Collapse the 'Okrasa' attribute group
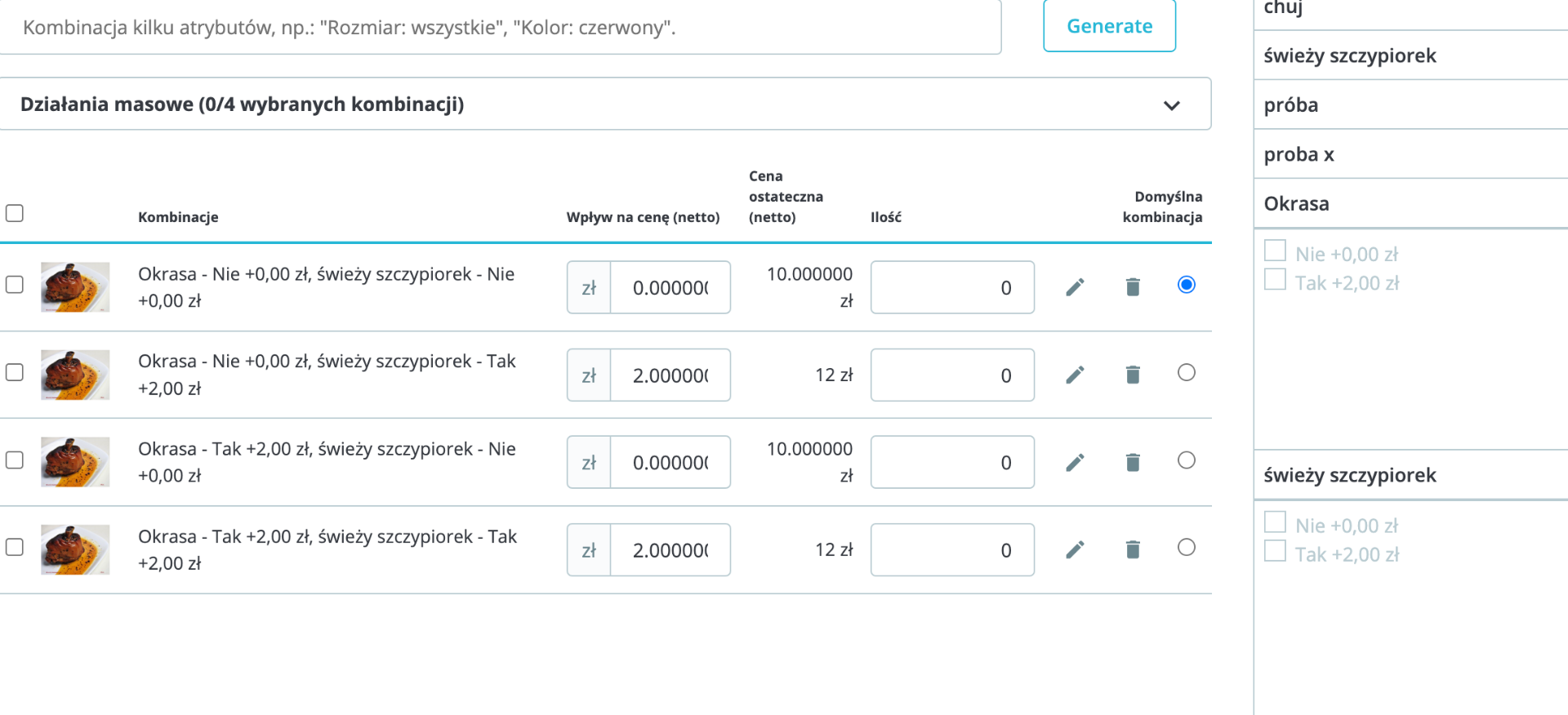This screenshot has height=715, width=1568. click(1411, 204)
